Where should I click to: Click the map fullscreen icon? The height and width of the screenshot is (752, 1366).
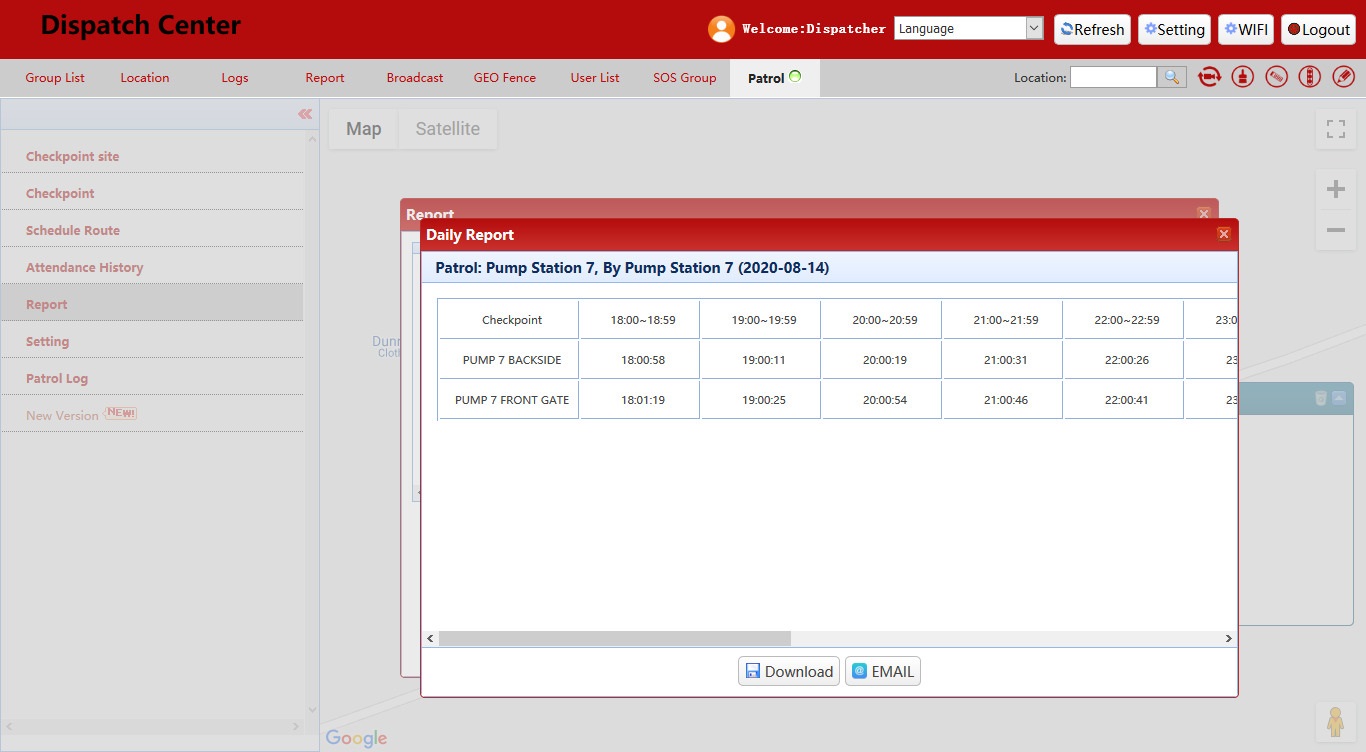(1335, 129)
